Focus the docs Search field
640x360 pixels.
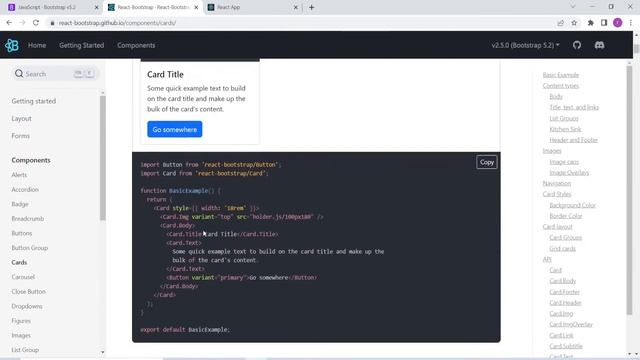(55, 74)
